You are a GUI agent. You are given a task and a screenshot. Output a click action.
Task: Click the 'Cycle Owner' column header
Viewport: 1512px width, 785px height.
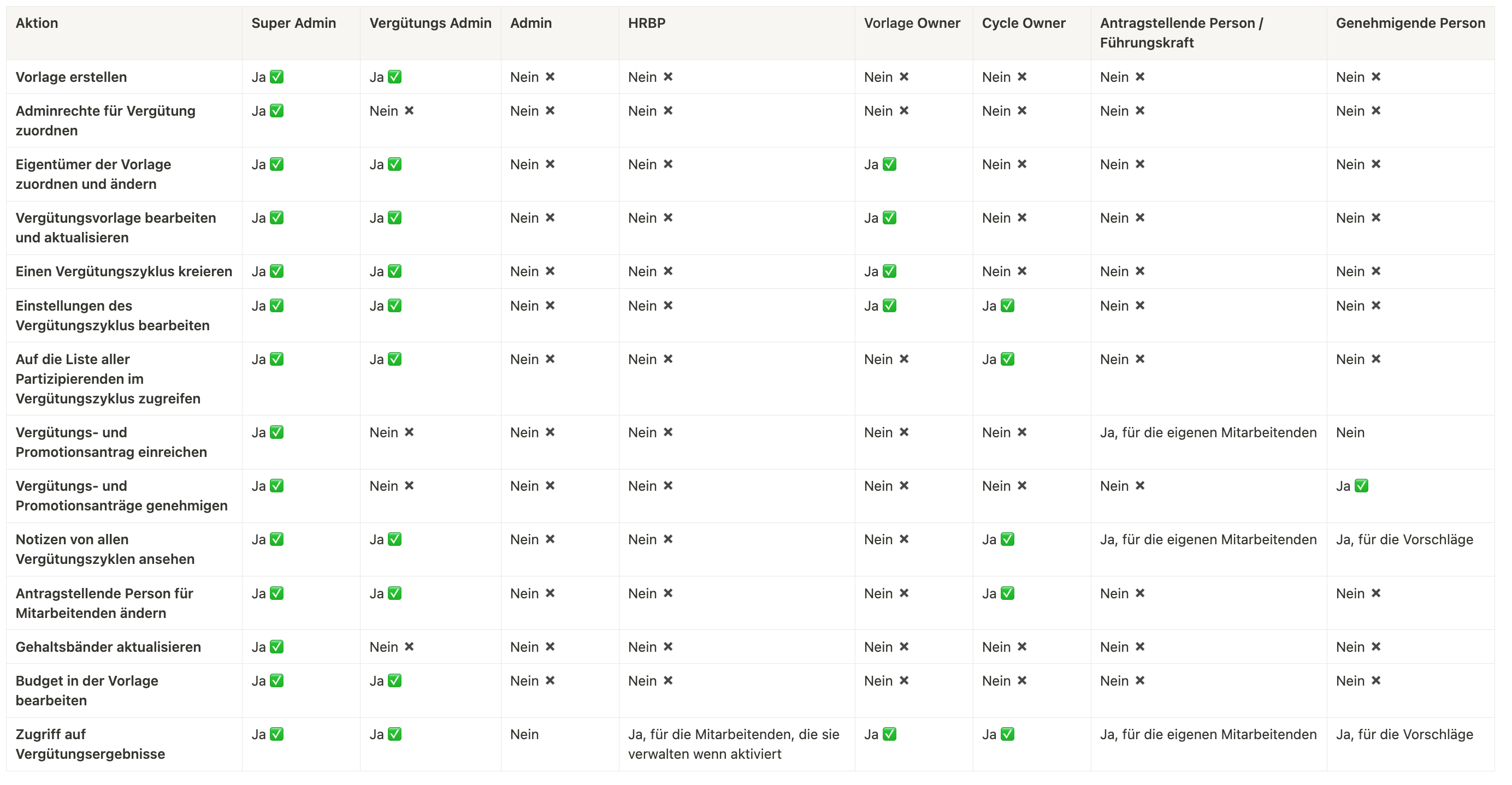coord(1024,23)
